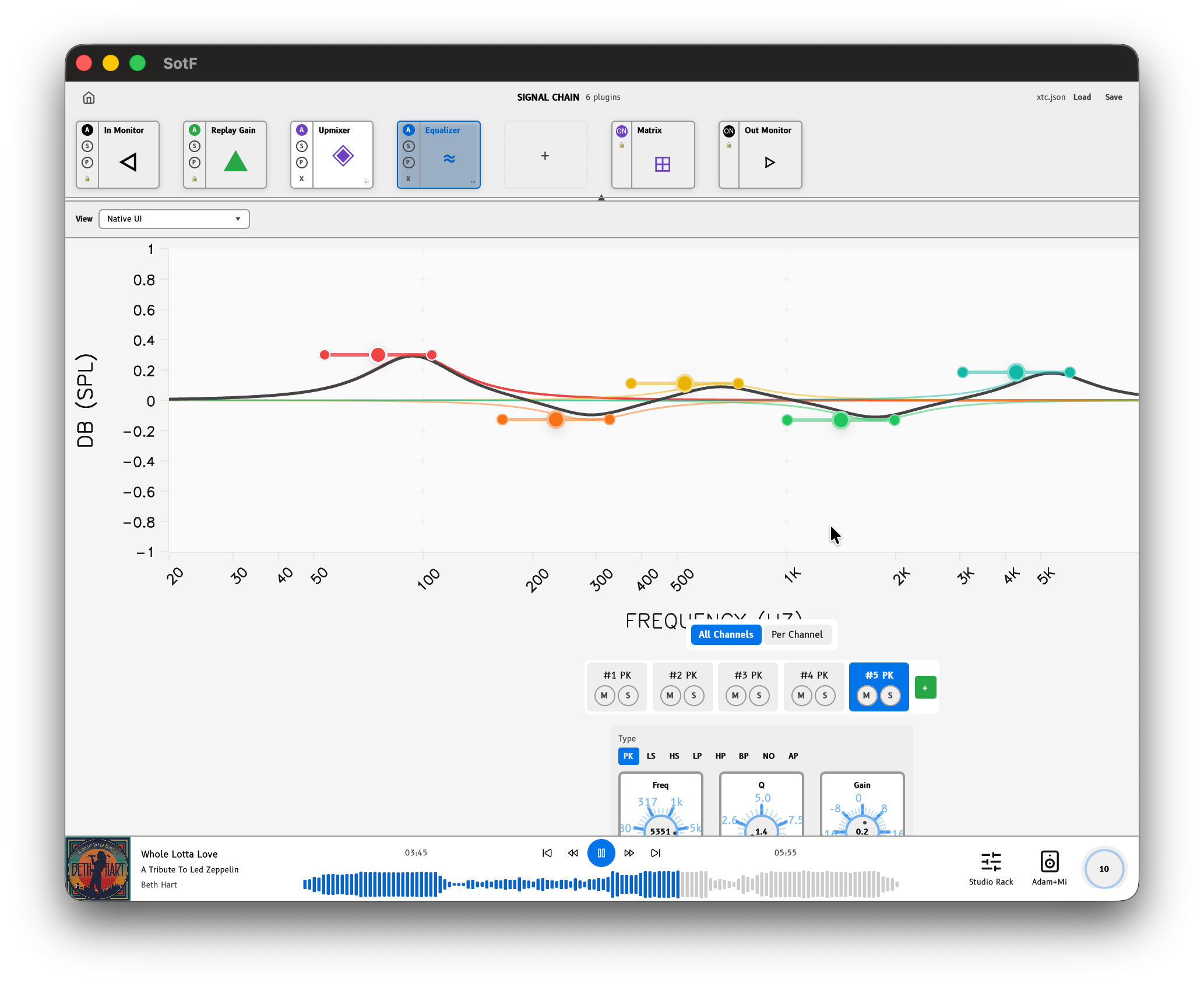Click the green EQ band center handle
The width and height of the screenshot is (1204, 987).
pos(840,420)
